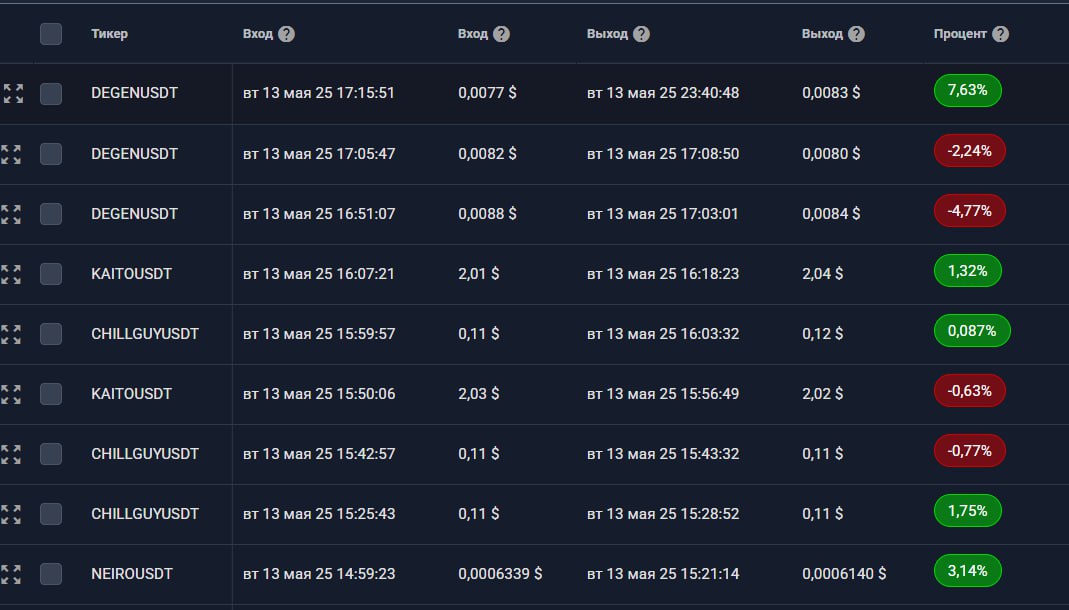Click entry price '0,0006339 $'
1069x610 pixels.
500,574
